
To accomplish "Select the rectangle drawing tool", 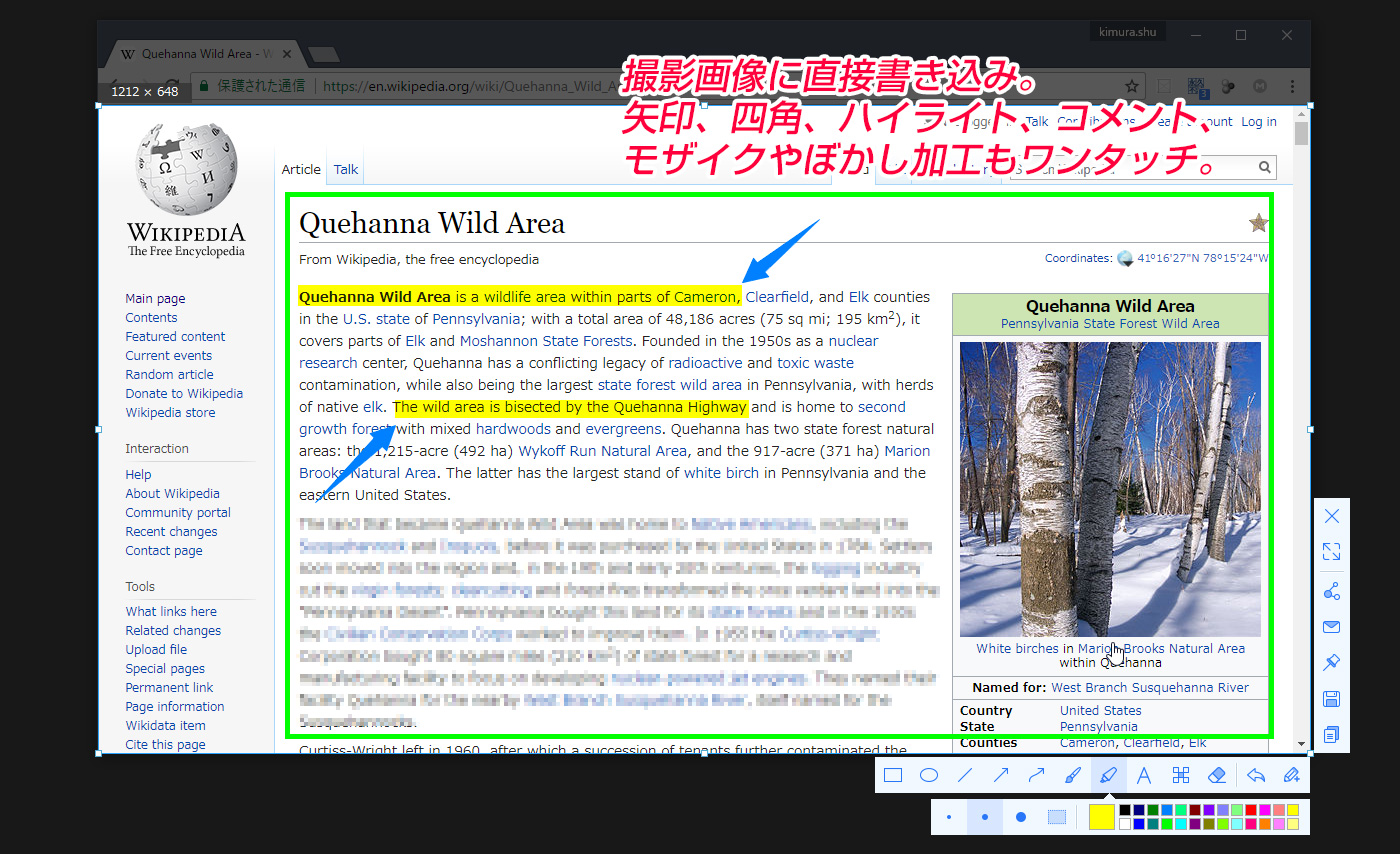I will 893,775.
